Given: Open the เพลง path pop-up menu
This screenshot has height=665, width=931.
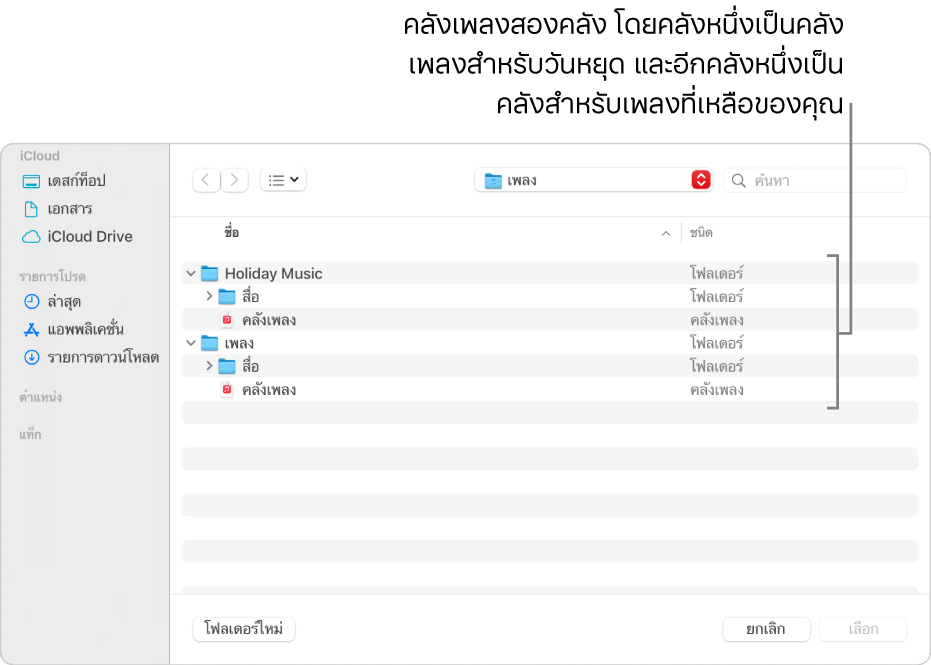Looking at the screenshot, I should tap(592, 180).
